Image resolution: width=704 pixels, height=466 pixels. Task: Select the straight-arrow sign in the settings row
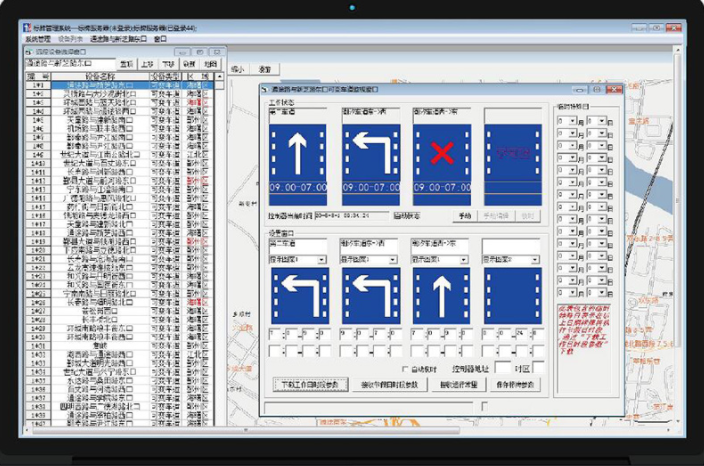pyautogui.click(x=441, y=295)
